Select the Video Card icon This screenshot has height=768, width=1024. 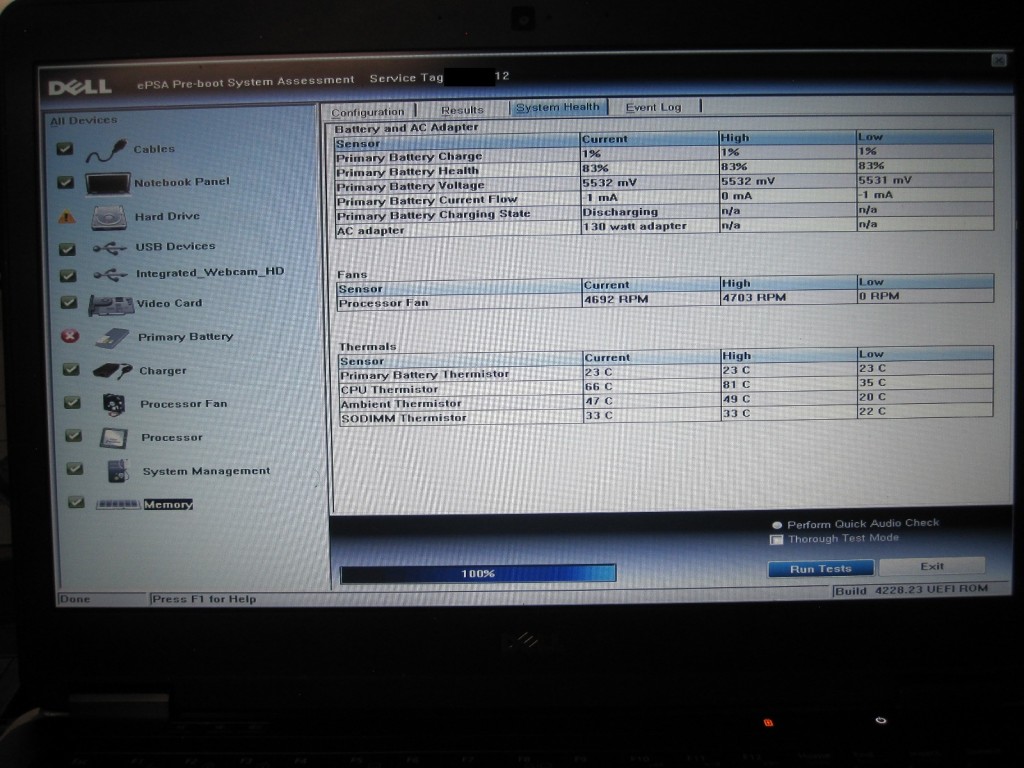coord(110,305)
